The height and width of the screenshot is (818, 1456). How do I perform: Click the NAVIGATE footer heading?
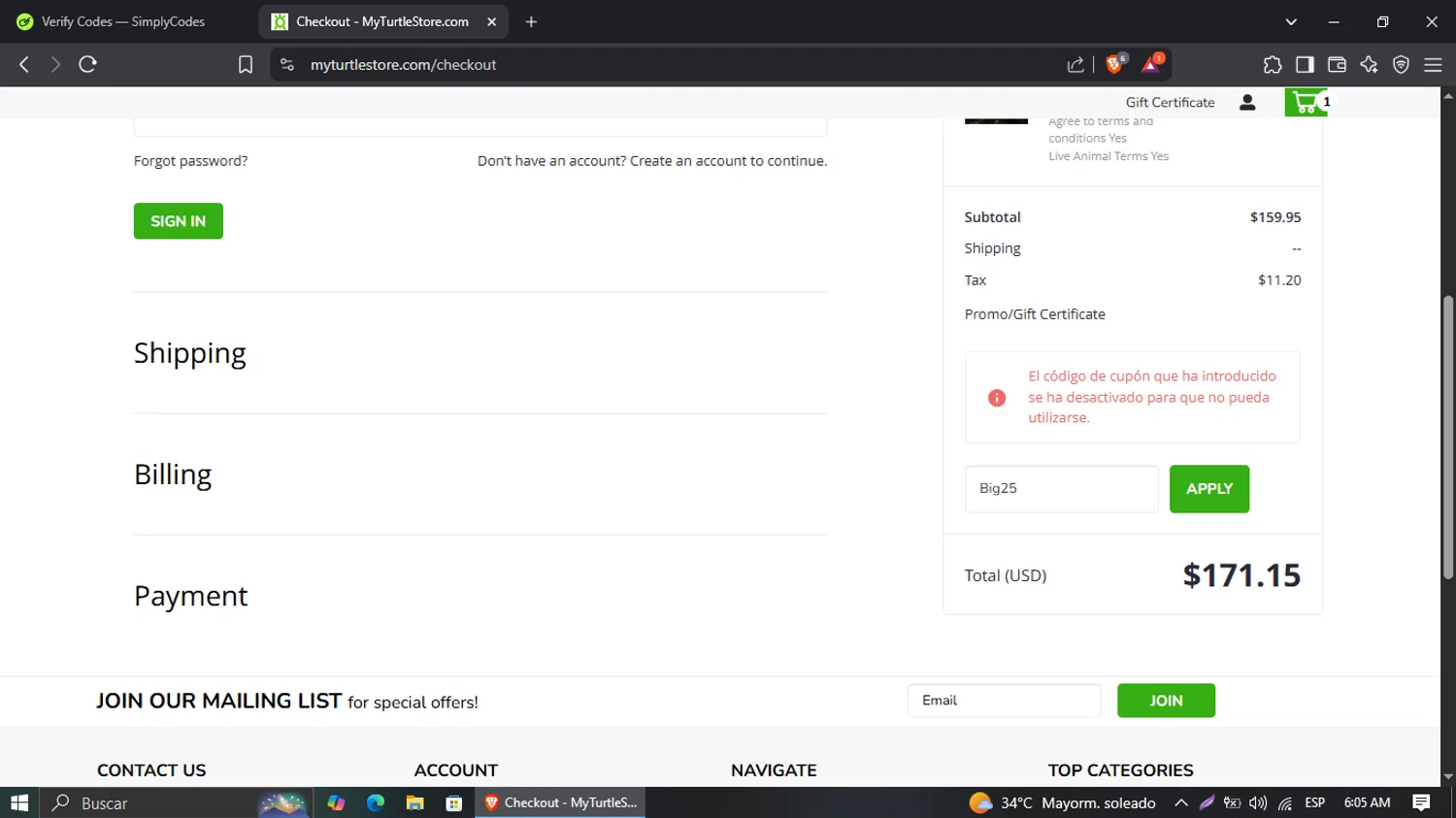pyautogui.click(x=774, y=770)
